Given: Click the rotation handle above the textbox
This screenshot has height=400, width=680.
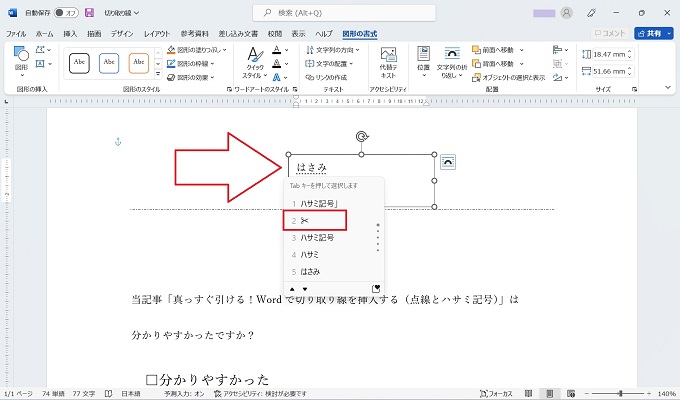Looking at the screenshot, I should pos(362,137).
